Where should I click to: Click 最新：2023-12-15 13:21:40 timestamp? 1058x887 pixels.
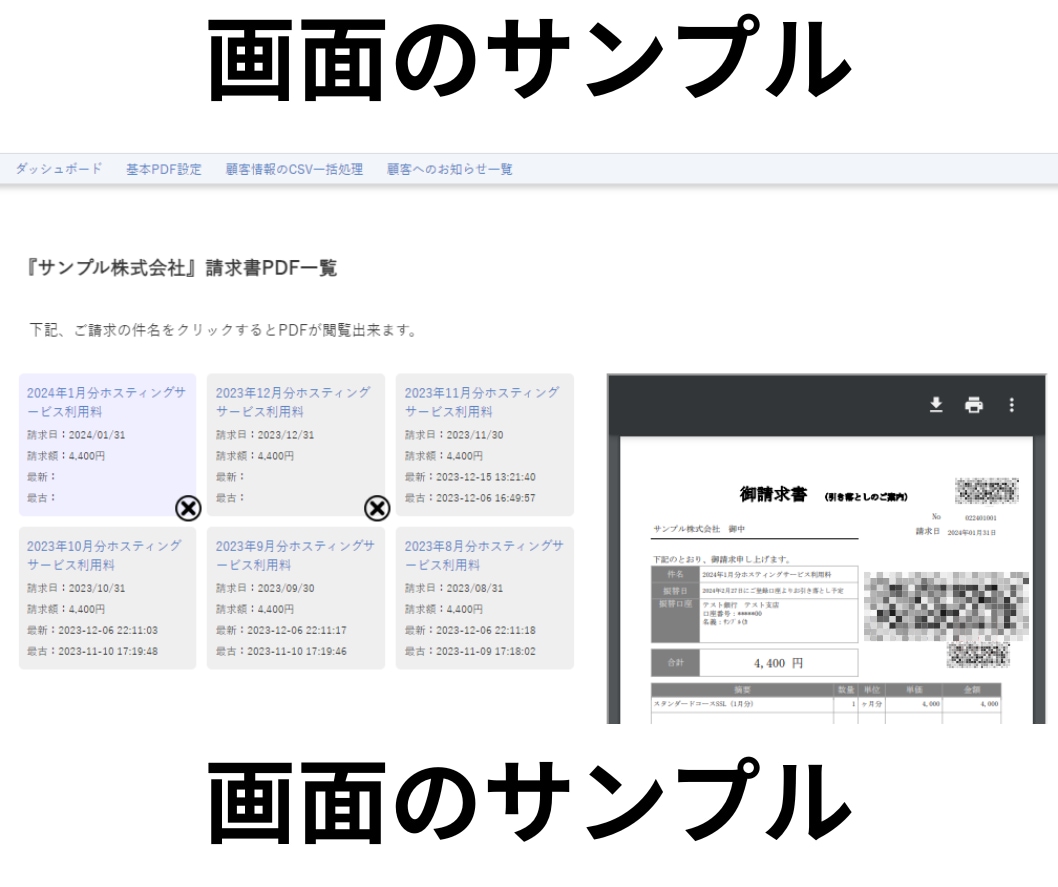click(x=470, y=477)
